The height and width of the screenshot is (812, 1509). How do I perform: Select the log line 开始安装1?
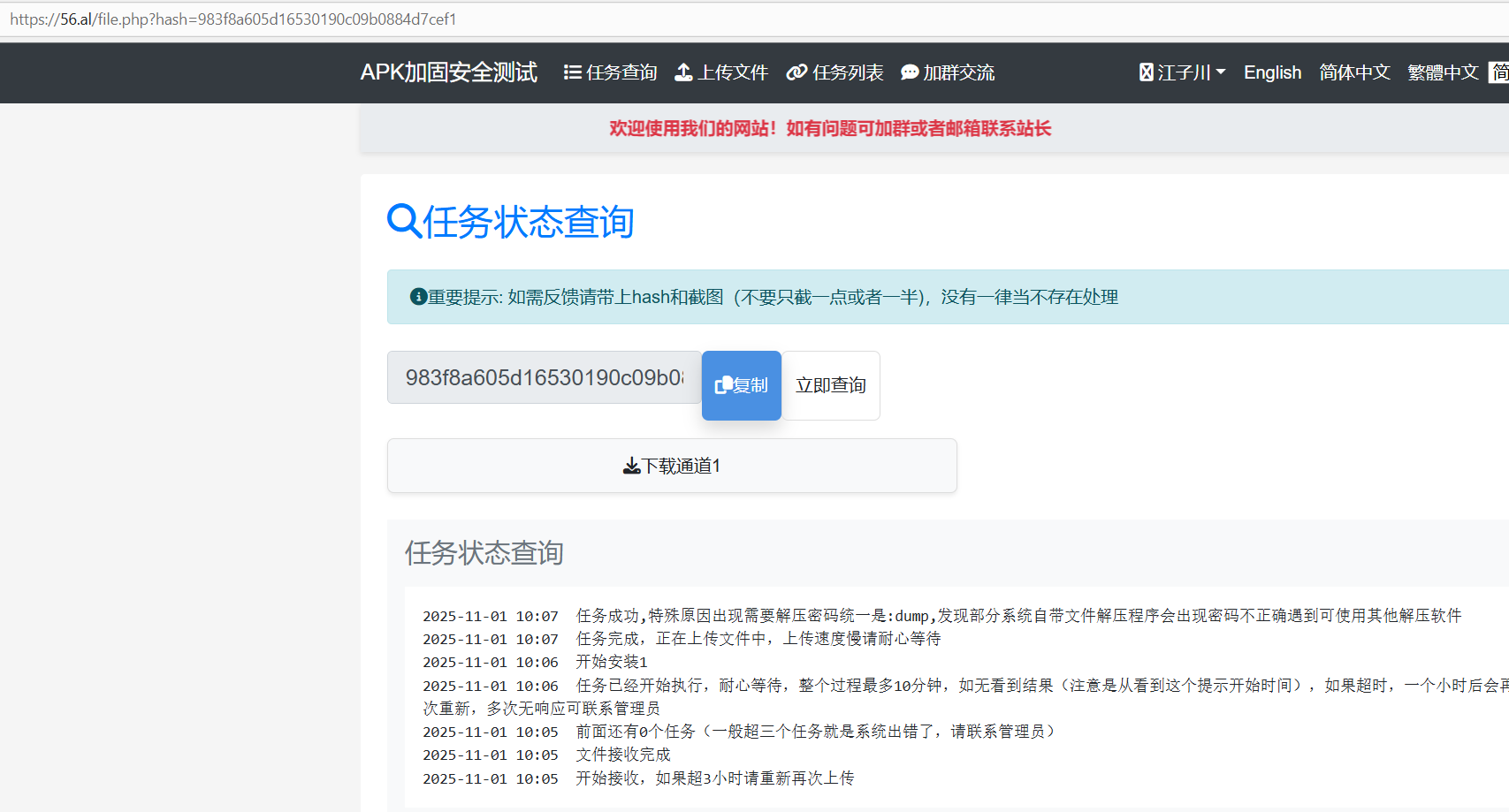coord(535,662)
